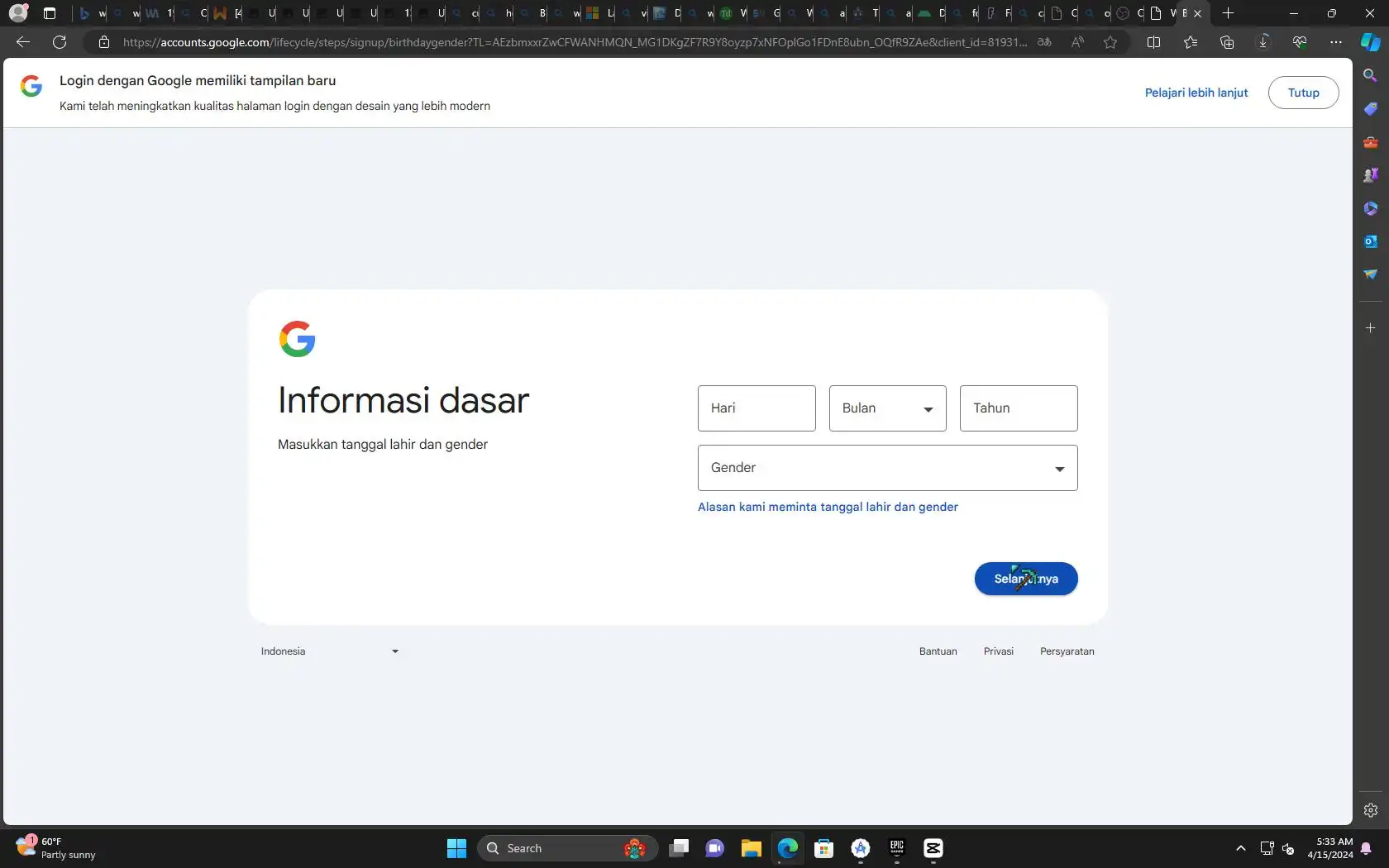Viewport: 1389px width, 868px height.
Task: Focus the Tahun year field
Action: [1019, 408]
